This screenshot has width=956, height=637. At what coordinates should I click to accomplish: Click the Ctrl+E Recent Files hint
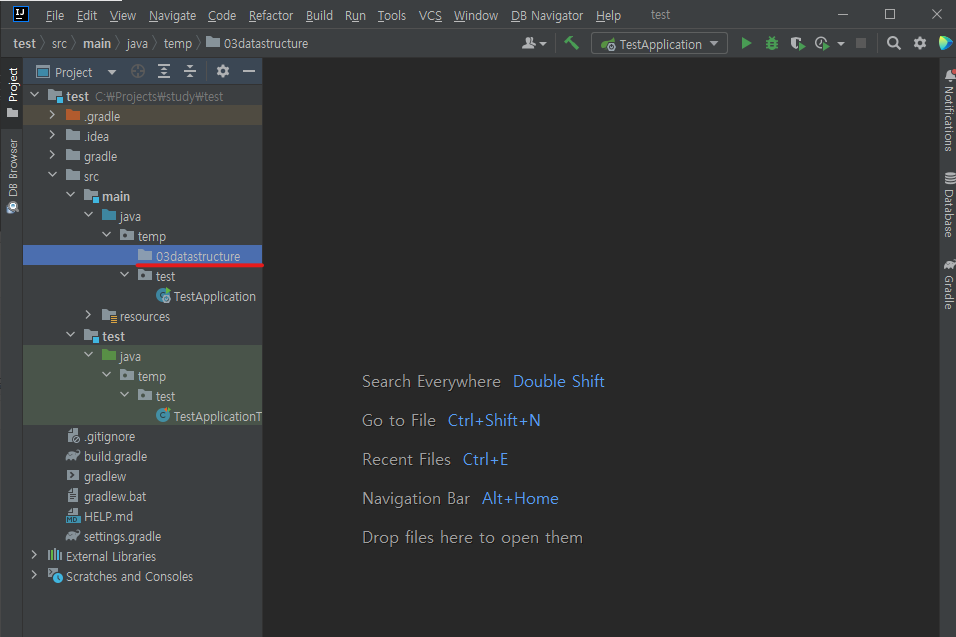(485, 460)
